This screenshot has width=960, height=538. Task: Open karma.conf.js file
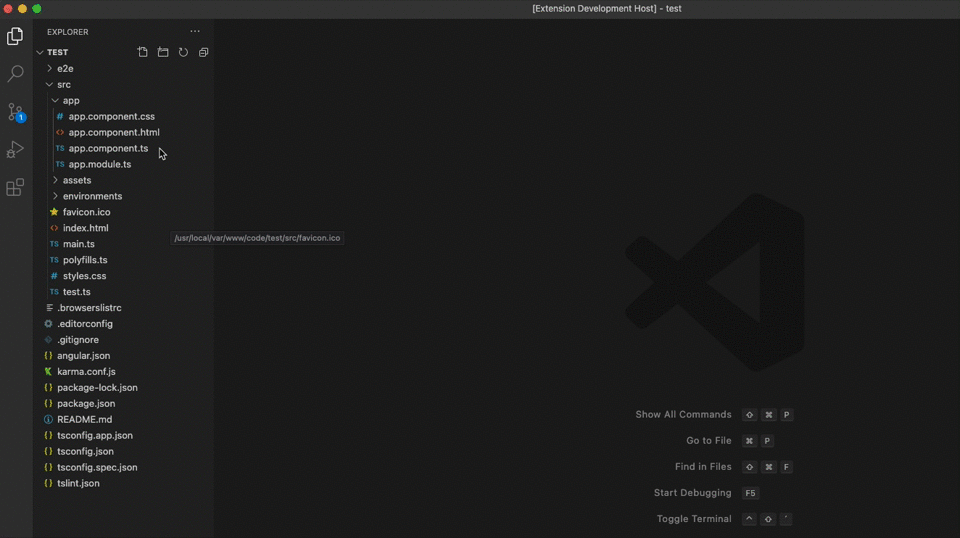click(86, 372)
